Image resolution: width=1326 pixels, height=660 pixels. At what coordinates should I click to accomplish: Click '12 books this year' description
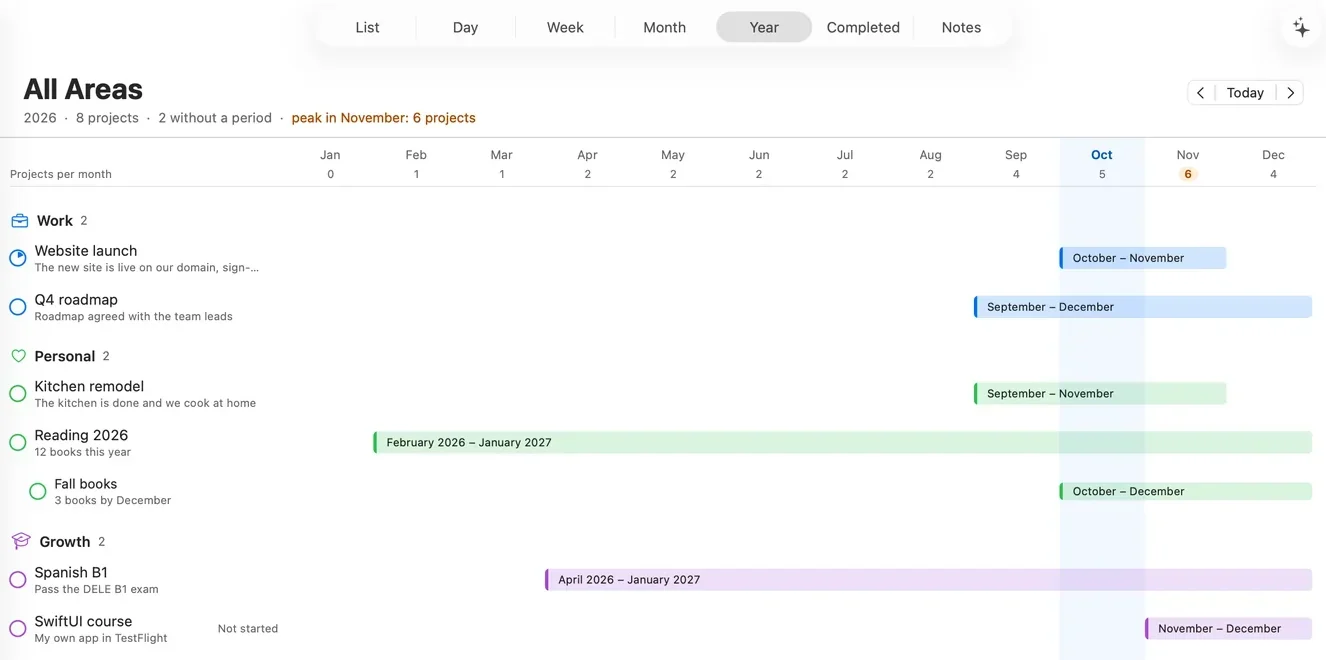(x=83, y=452)
